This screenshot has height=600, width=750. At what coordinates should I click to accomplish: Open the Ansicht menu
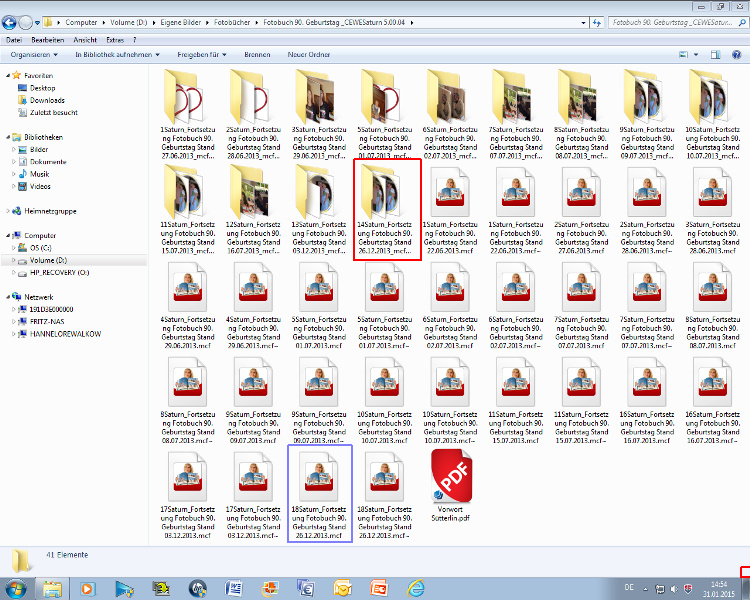click(85, 39)
